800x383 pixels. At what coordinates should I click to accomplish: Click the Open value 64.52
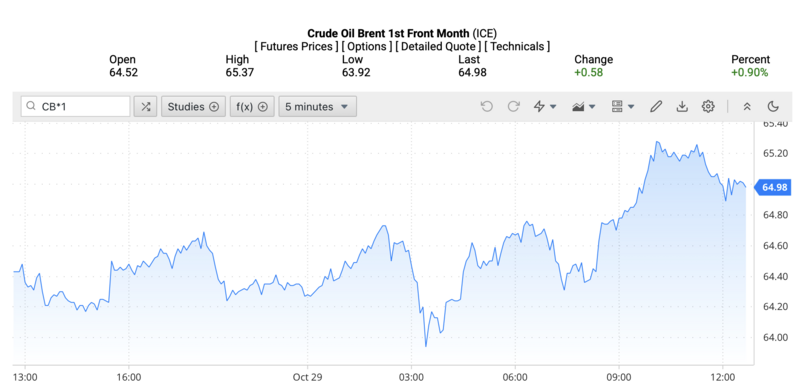[x=123, y=72]
